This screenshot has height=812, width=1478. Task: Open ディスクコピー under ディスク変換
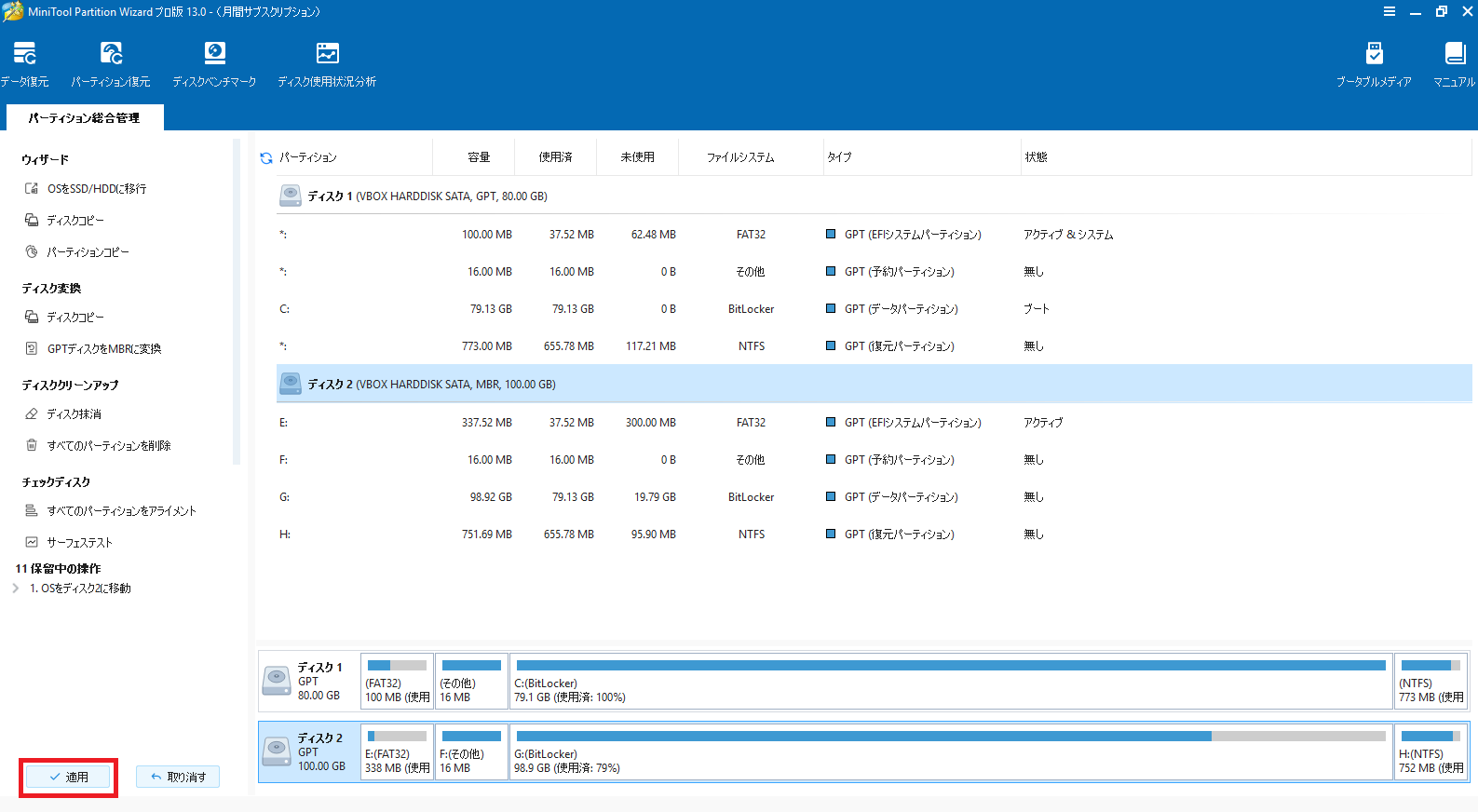64,317
